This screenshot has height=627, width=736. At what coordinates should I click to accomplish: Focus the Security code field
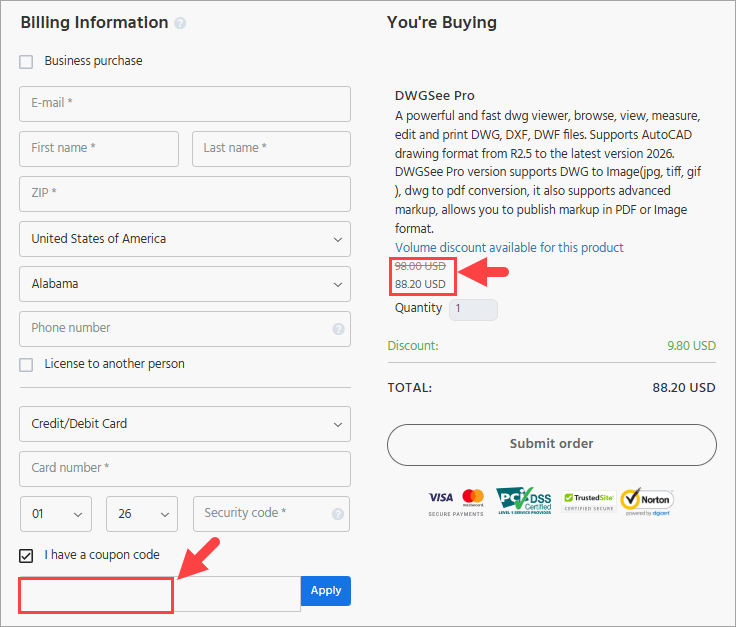271,514
